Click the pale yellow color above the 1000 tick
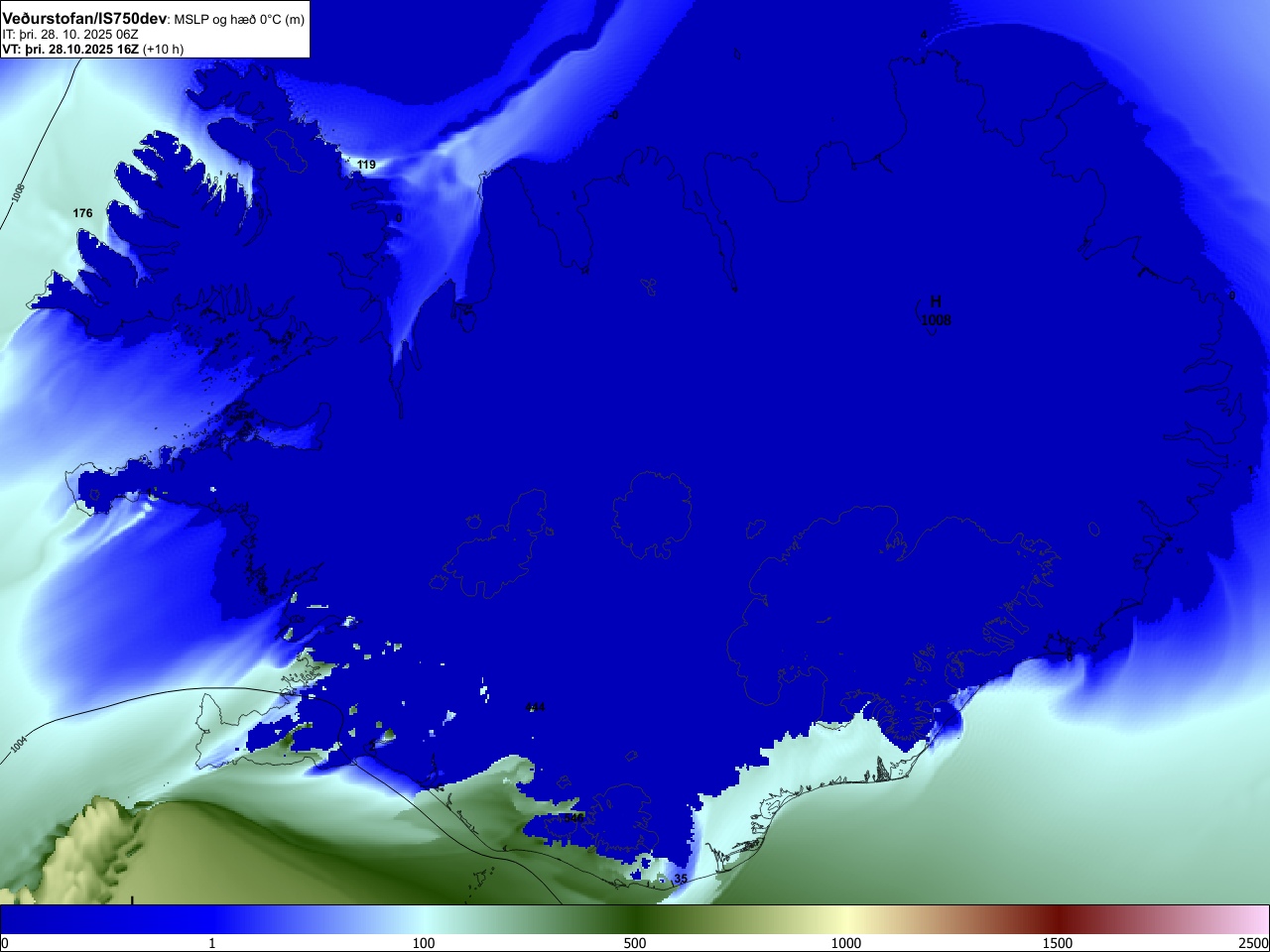Screen dimensions: 1270x952 pos(846,919)
